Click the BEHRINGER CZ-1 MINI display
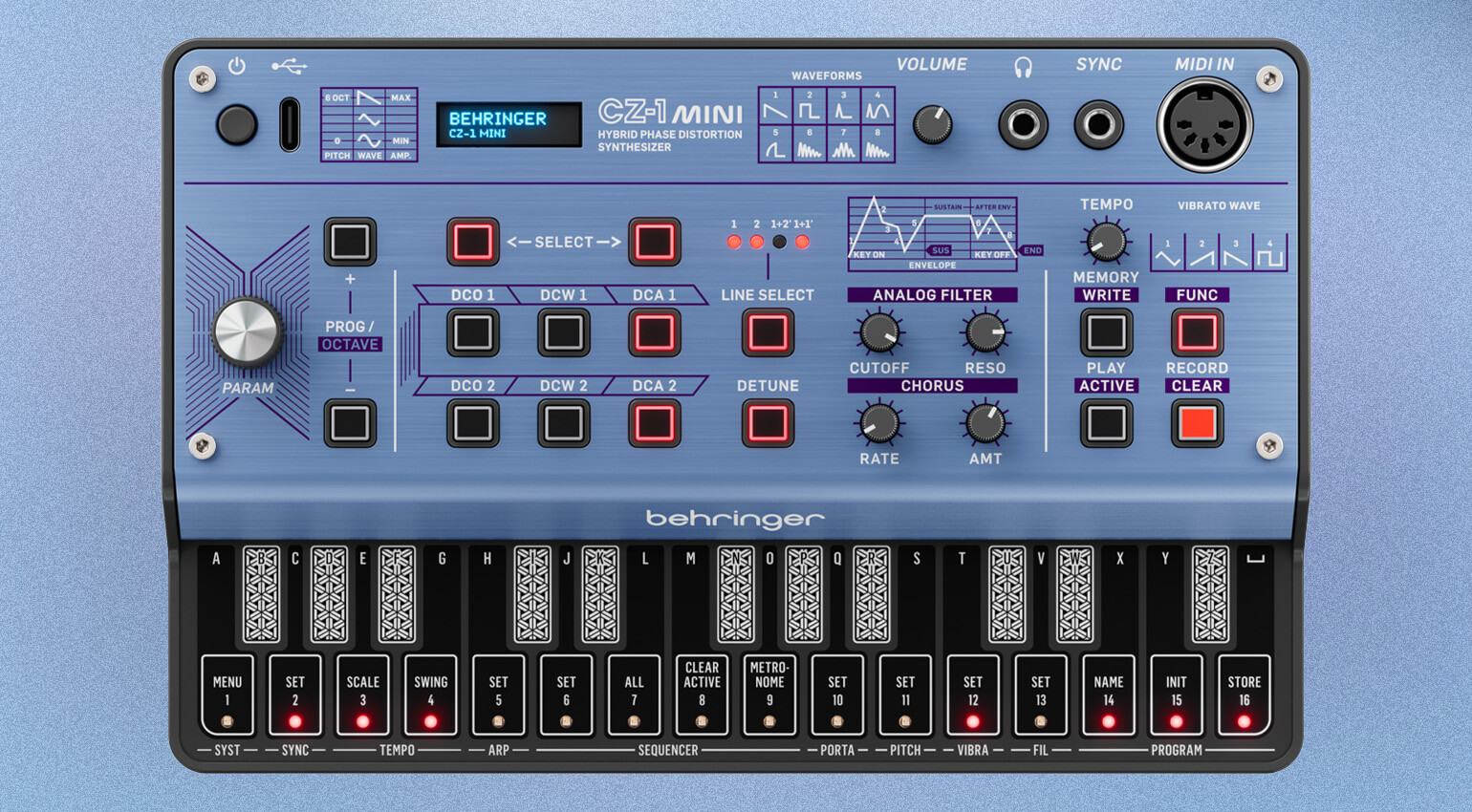The image size is (1472, 812). [x=509, y=124]
